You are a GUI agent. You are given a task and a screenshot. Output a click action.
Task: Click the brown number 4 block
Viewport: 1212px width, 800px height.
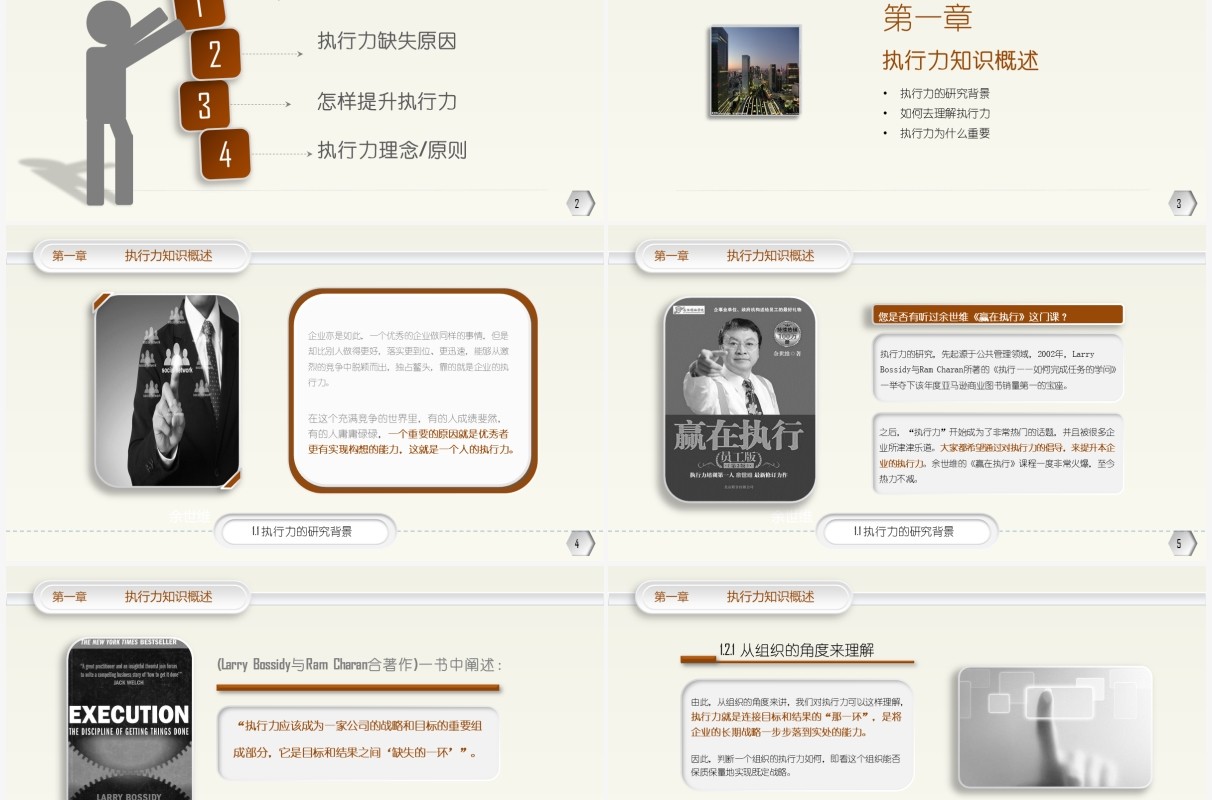point(225,154)
